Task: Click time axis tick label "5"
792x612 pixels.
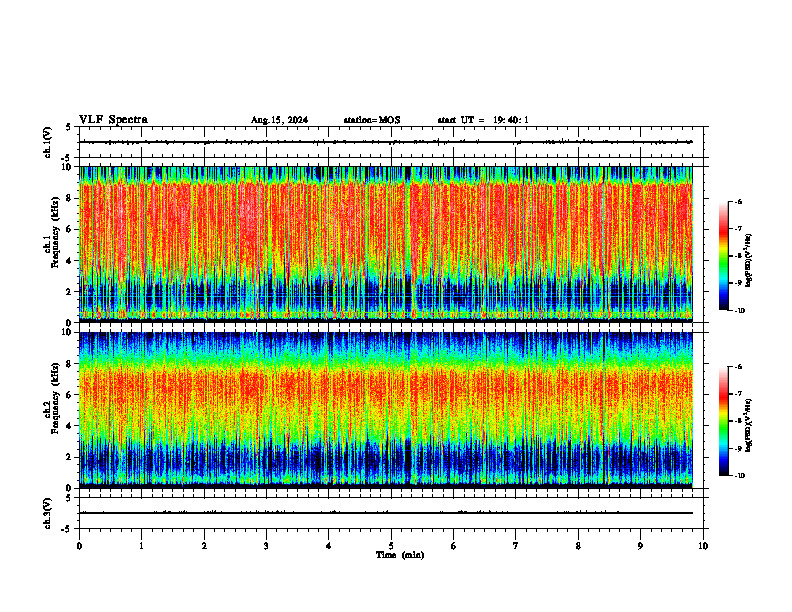Action: (x=391, y=546)
